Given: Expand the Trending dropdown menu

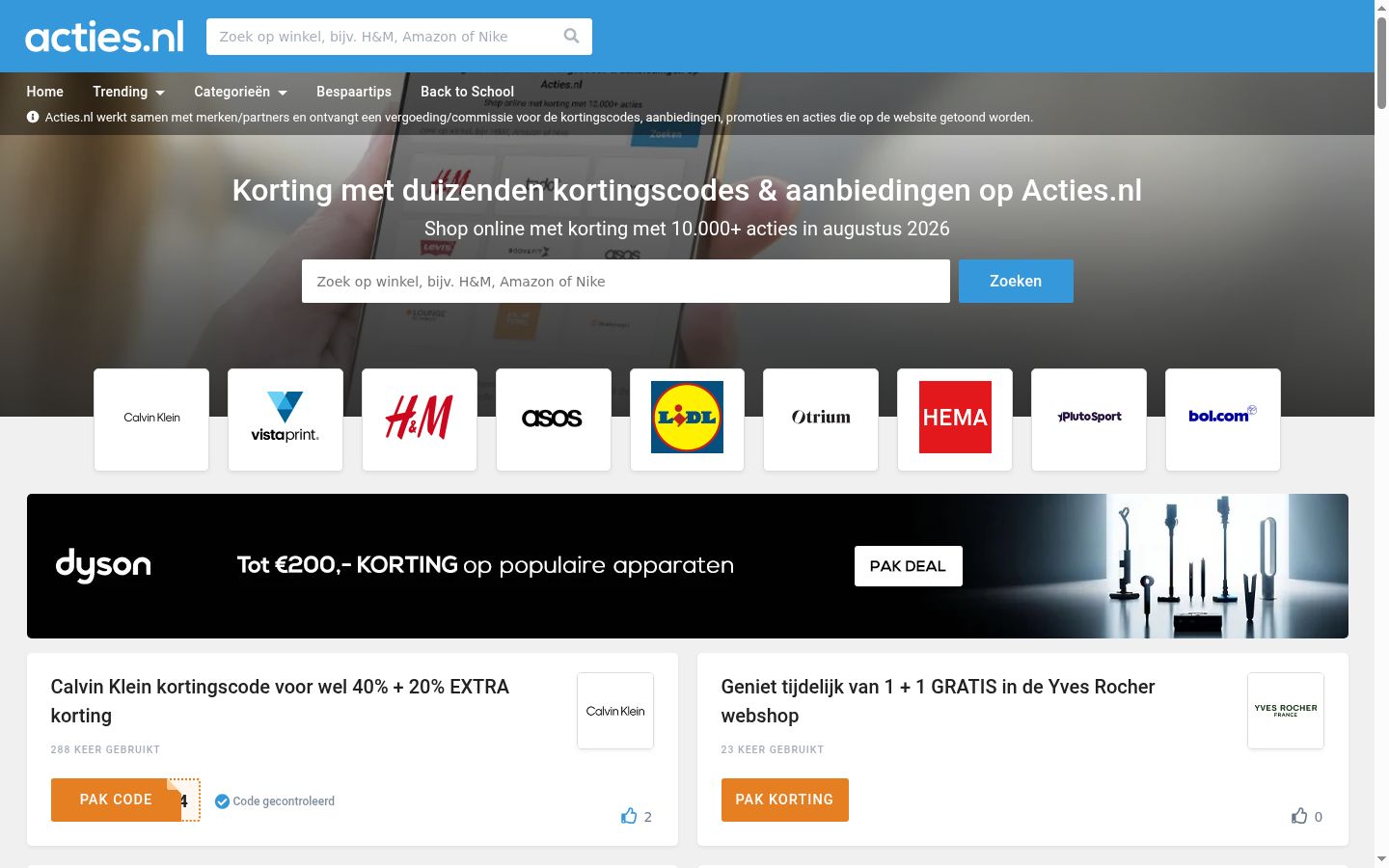Looking at the screenshot, I should point(128,92).
